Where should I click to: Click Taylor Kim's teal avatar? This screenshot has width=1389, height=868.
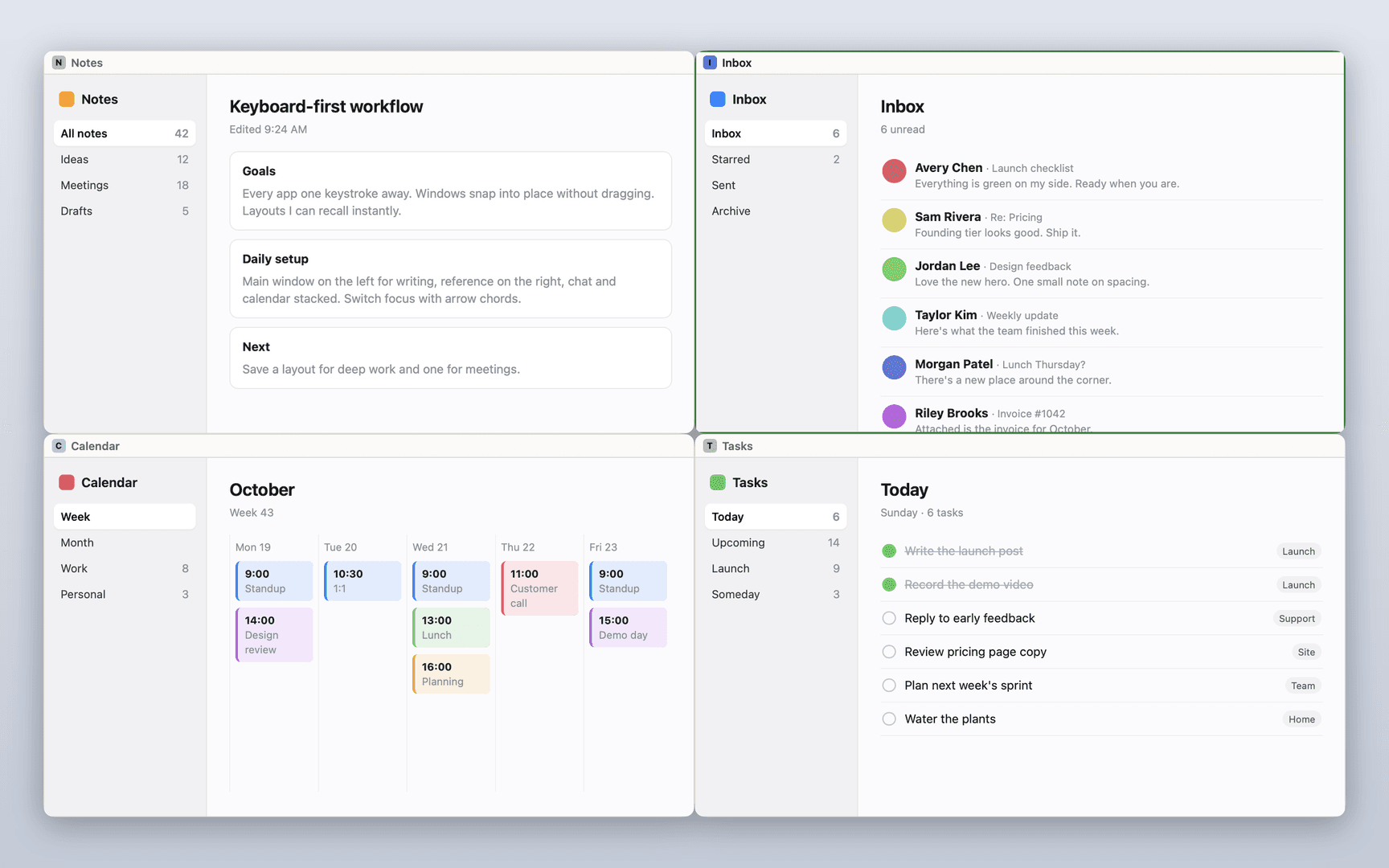point(894,318)
